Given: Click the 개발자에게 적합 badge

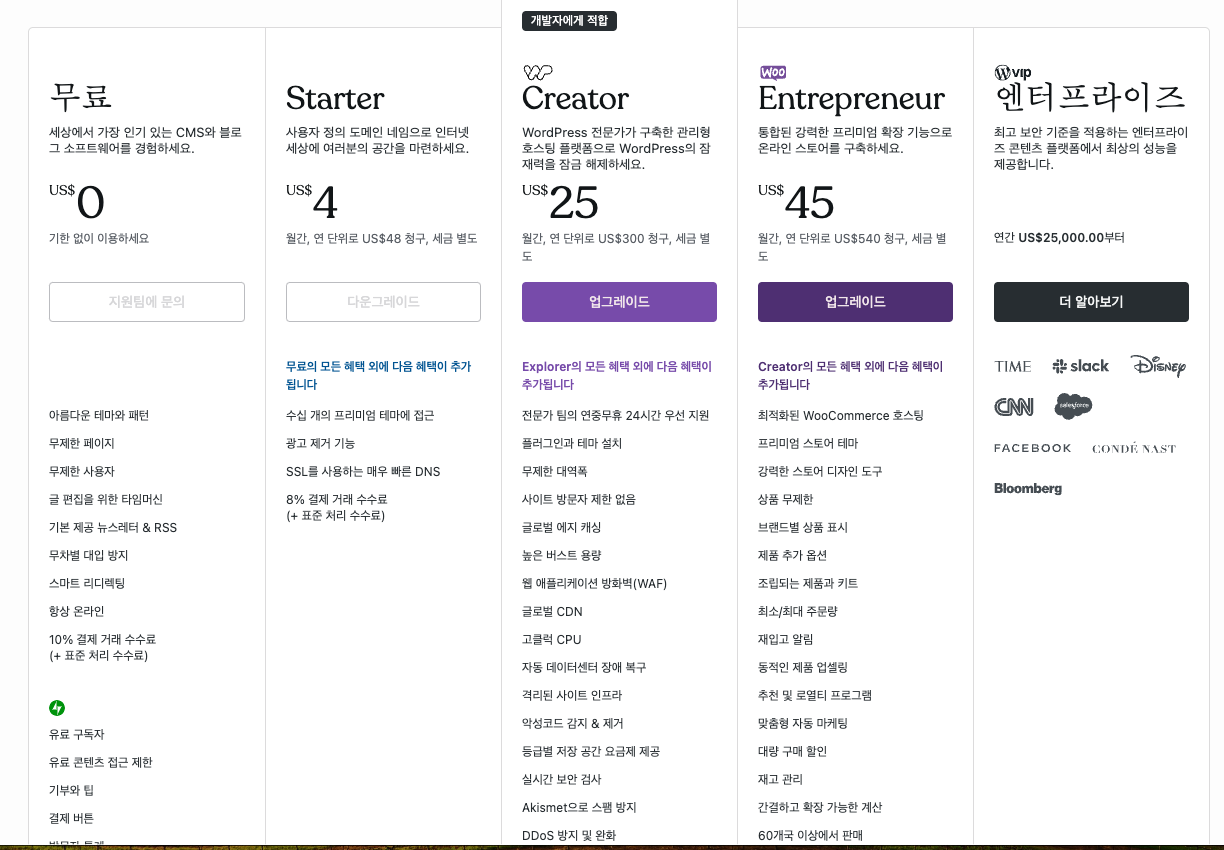Looking at the screenshot, I should coord(569,20).
